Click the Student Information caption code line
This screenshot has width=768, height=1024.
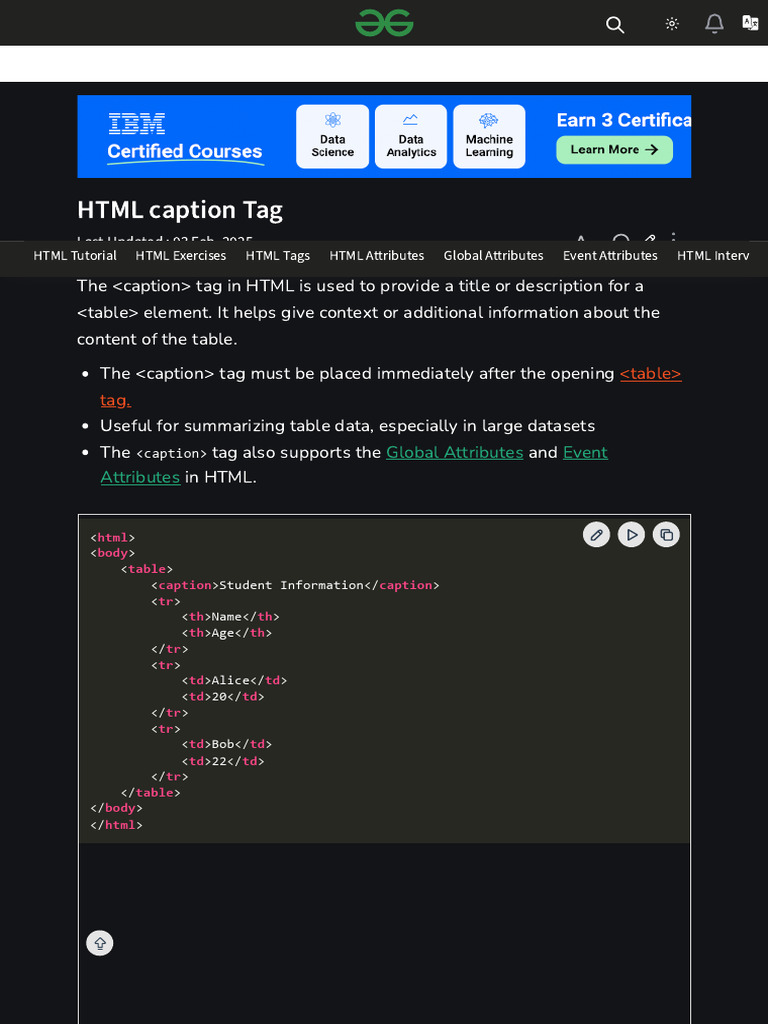[295, 584]
